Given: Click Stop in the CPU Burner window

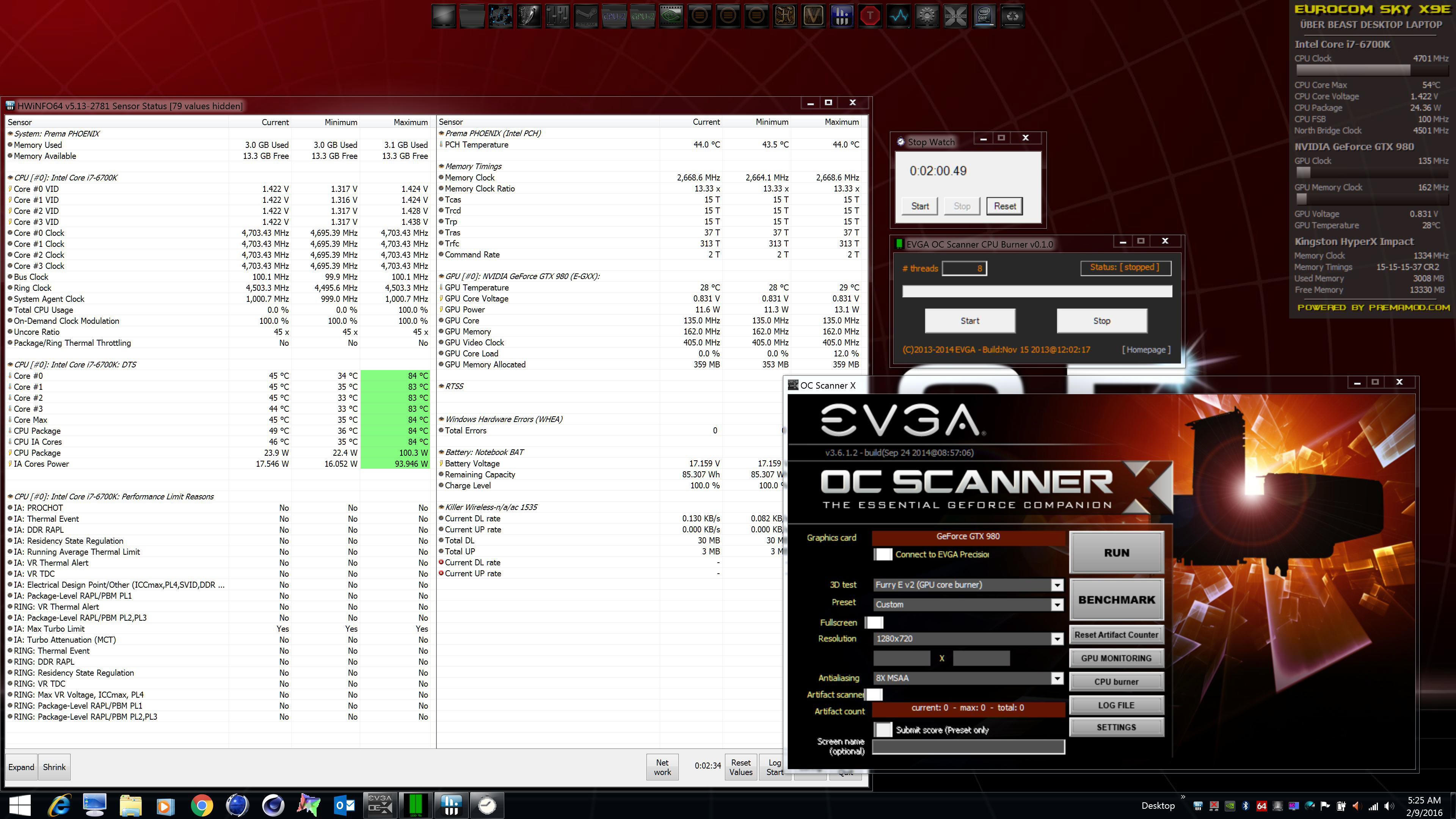Looking at the screenshot, I should [x=1101, y=320].
